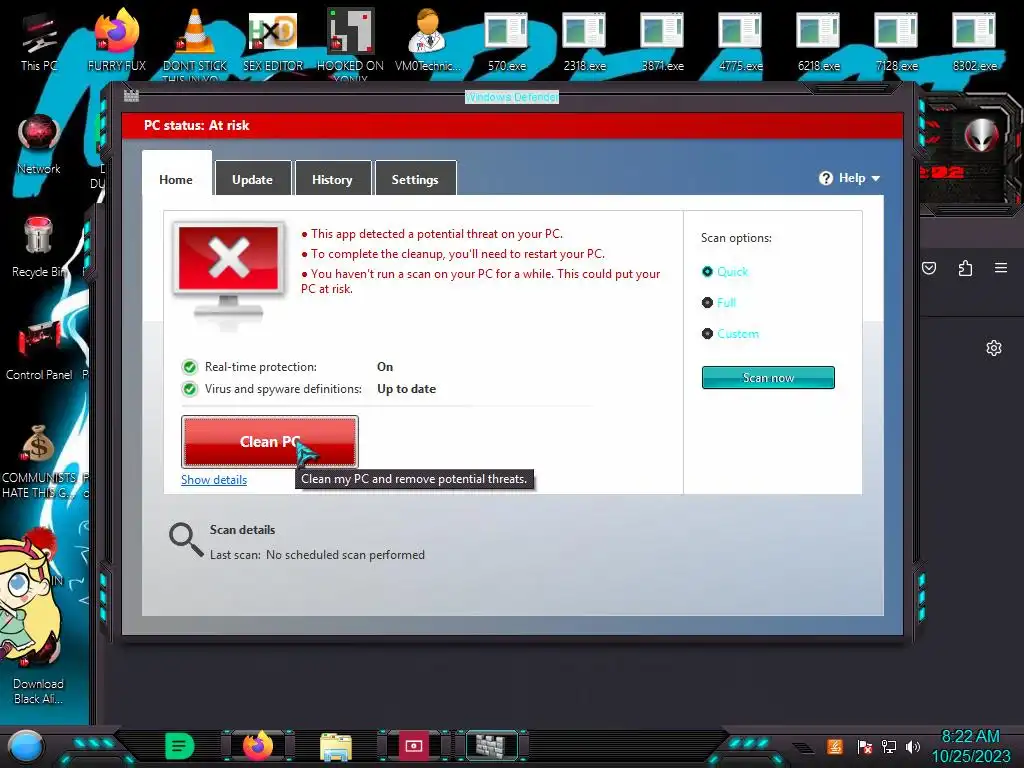Viewport: 1024px width, 768px height.
Task: Expand the Help dropdown arrow
Action: pyautogui.click(x=876, y=178)
